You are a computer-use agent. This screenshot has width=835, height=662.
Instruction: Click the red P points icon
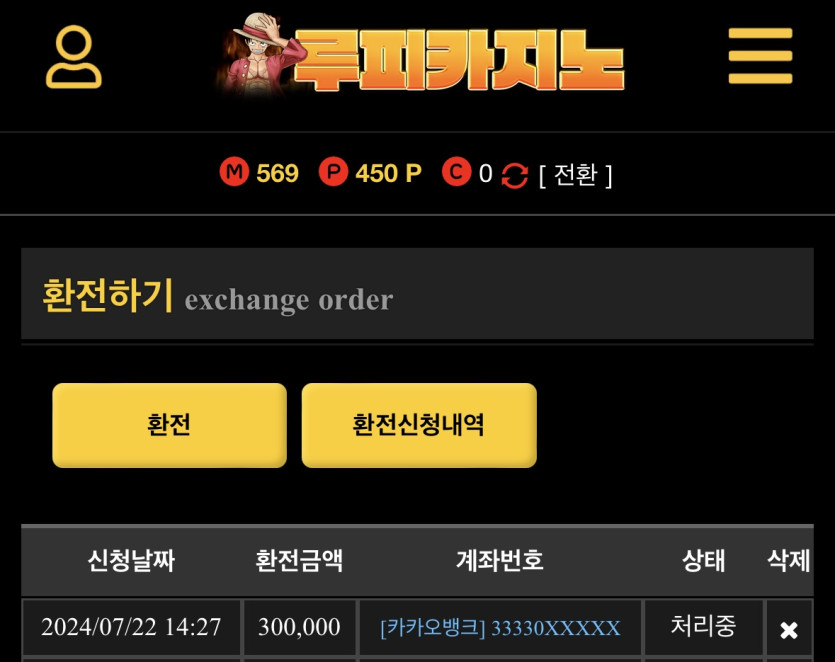[333, 172]
